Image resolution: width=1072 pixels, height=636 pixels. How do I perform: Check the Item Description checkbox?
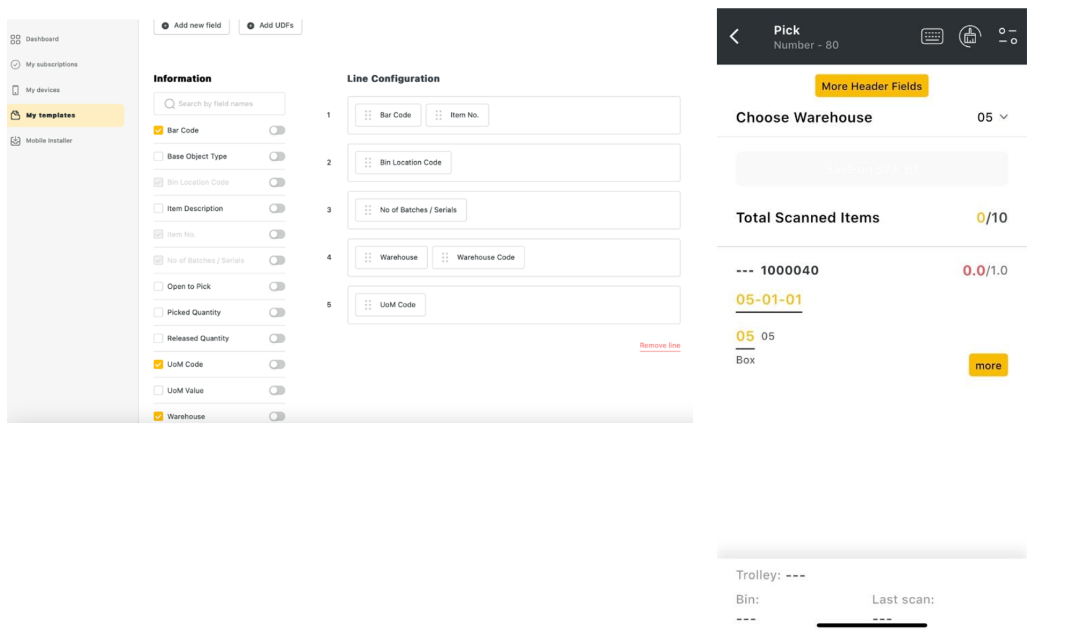(158, 208)
